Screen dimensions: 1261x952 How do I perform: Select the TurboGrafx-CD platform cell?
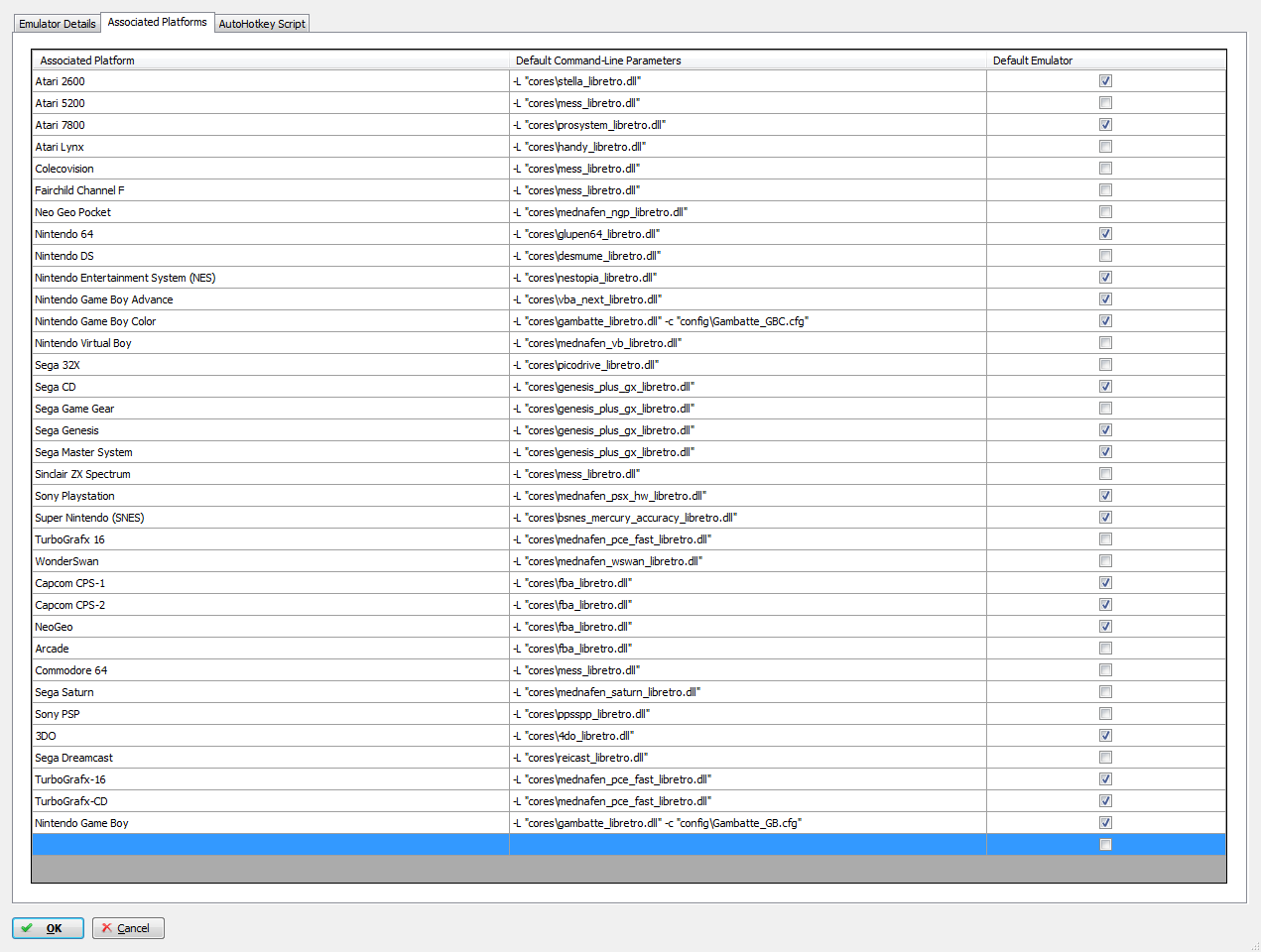click(271, 801)
